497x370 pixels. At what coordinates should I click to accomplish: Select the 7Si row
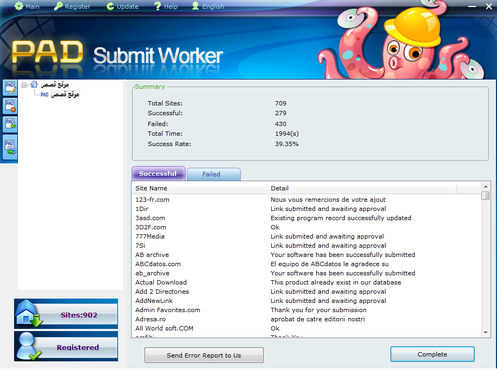click(307, 246)
